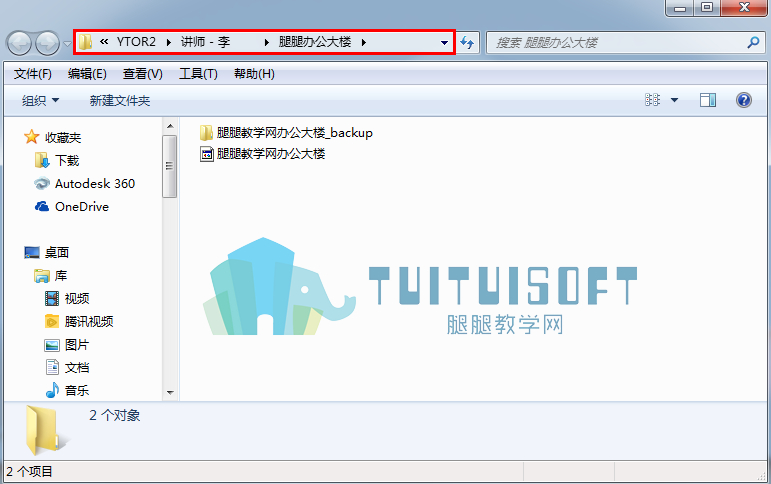The image size is (771, 484).
Task: Click navigation pane scroll up arrow
Action: tap(170, 126)
